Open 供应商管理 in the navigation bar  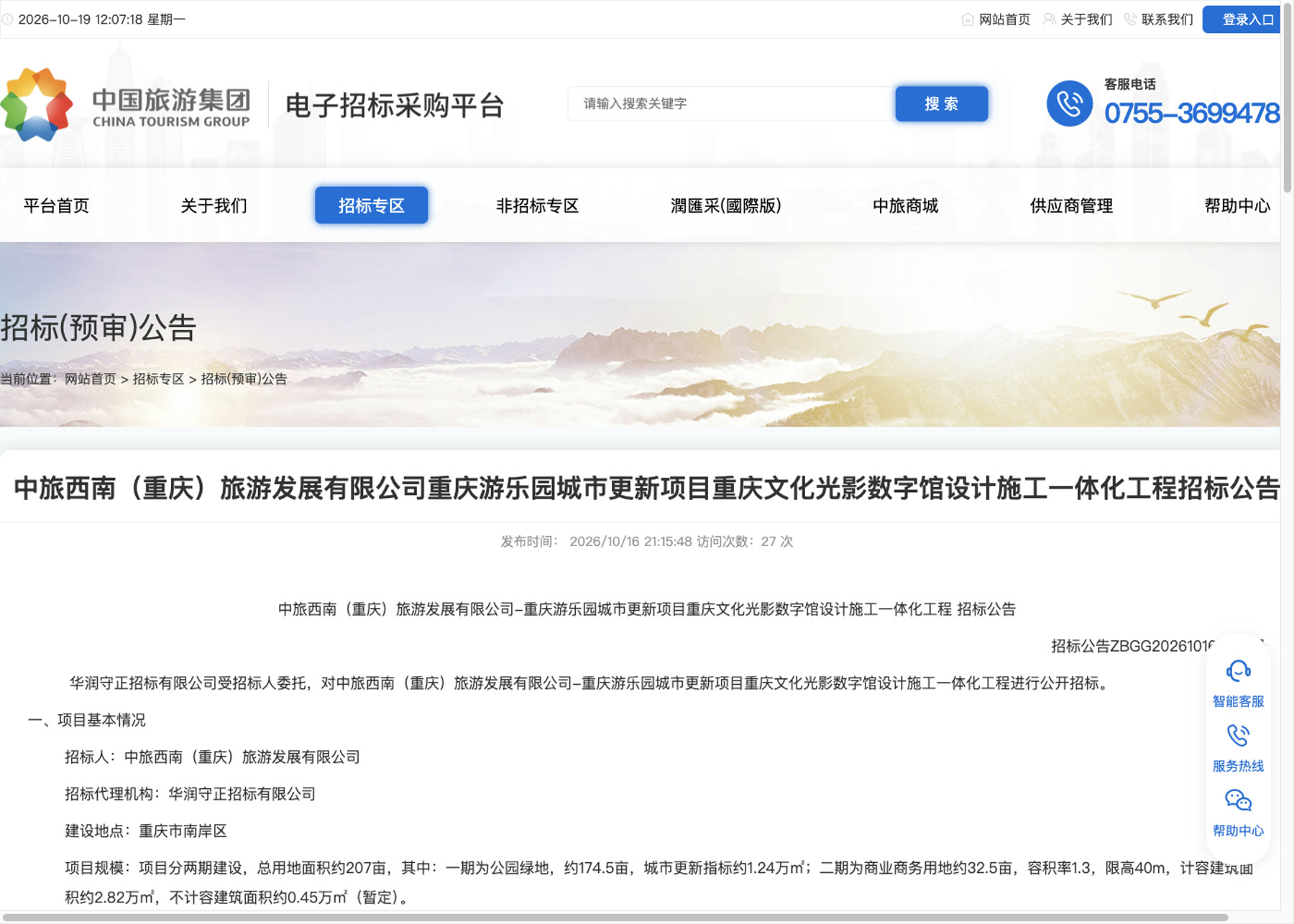point(1071,206)
